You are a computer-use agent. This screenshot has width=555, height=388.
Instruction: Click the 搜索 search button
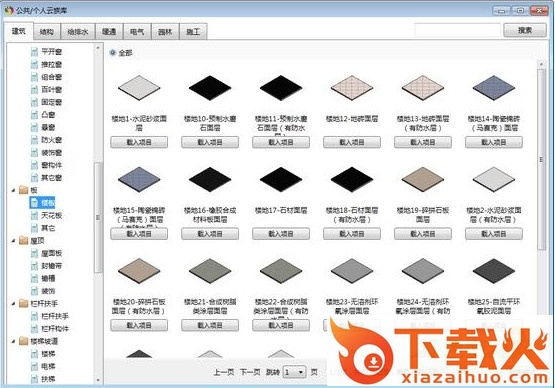coord(525,30)
